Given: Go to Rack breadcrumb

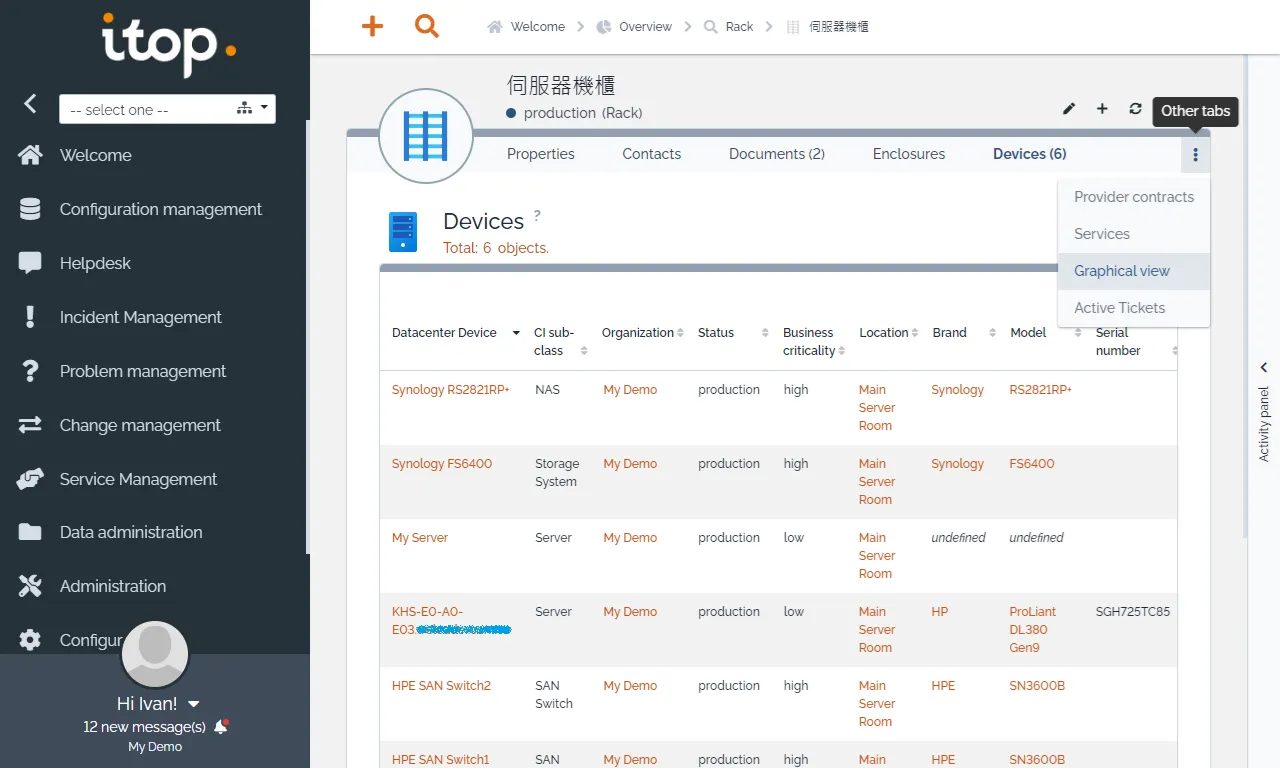Looking at the screenshot, I should (x=728, y=27).
